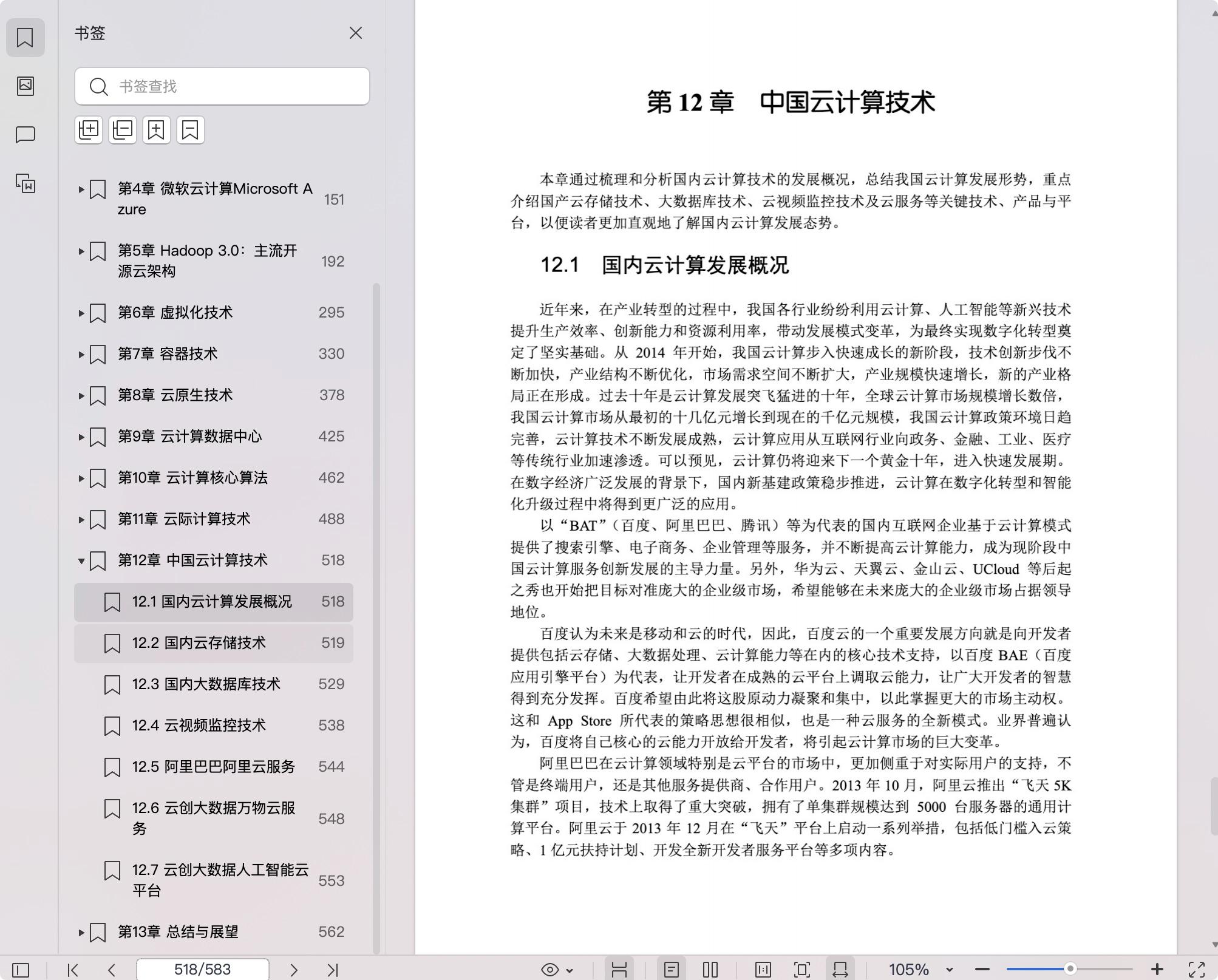
Task: Jump to first page
Action: [73, 970]
